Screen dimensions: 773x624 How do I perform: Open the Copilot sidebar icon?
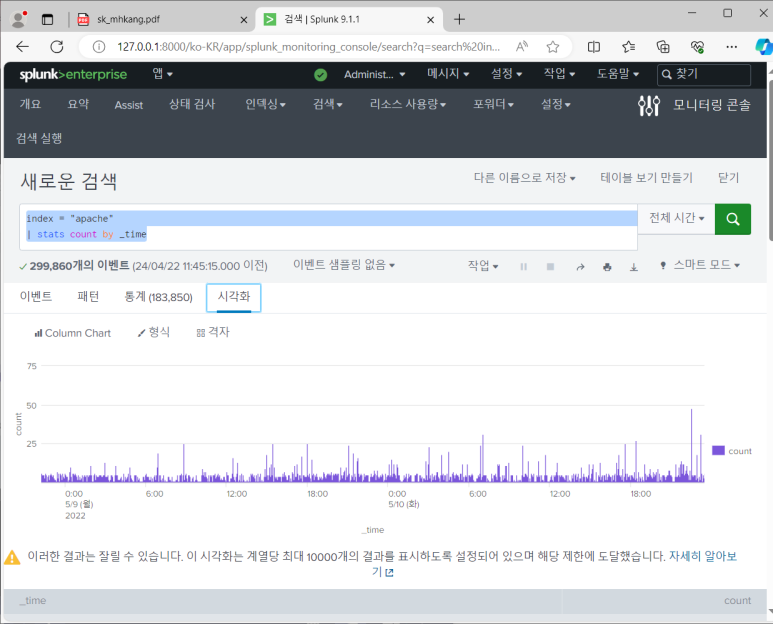pyautogui.click(x=764, y=47)
